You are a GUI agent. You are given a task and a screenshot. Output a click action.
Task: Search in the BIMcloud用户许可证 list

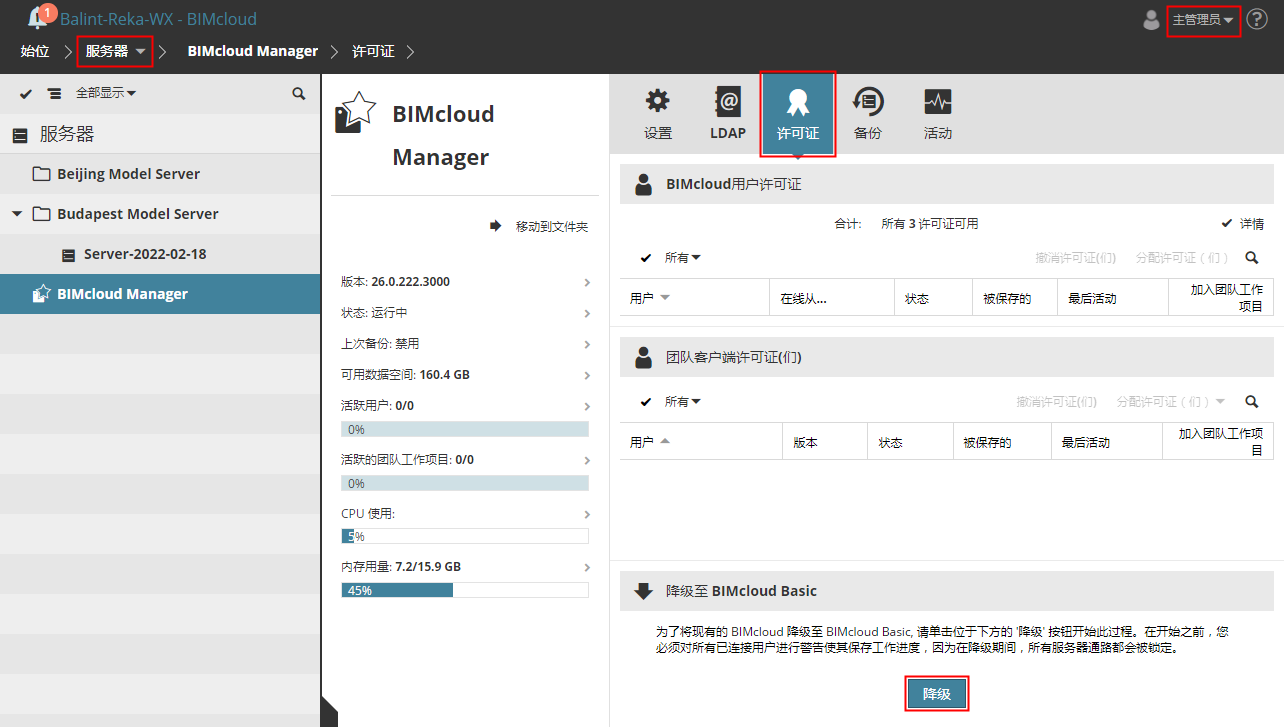coord(1252,258)
